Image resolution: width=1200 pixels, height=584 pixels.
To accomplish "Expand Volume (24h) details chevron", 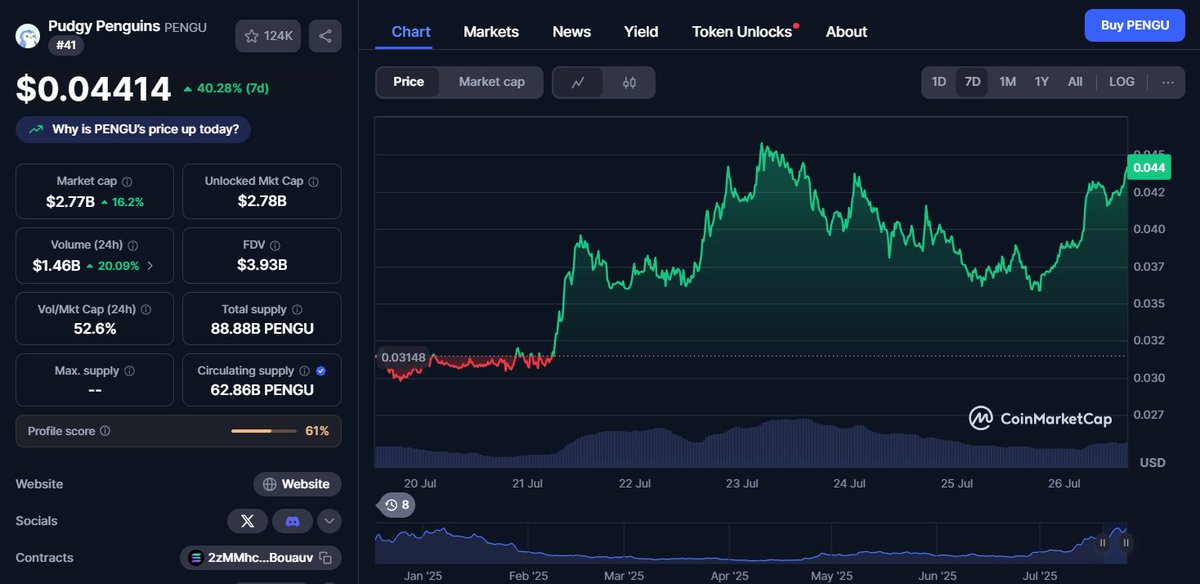I will click(150, 266).
